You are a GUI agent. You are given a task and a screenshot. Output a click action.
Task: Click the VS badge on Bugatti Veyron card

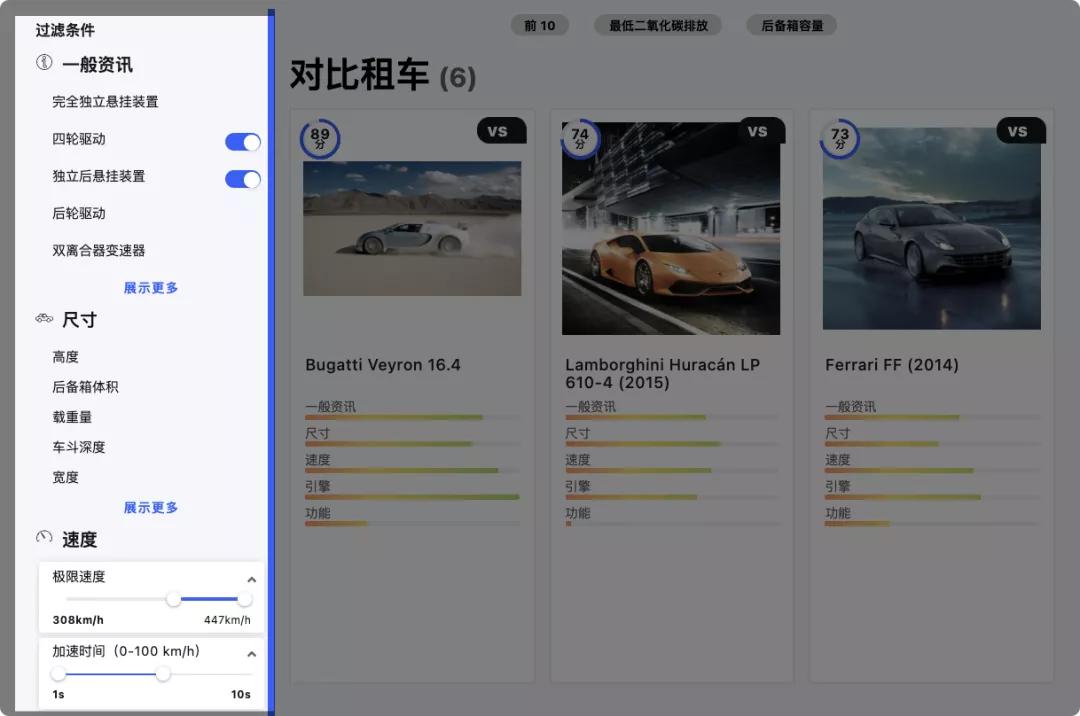coord(501,130)
